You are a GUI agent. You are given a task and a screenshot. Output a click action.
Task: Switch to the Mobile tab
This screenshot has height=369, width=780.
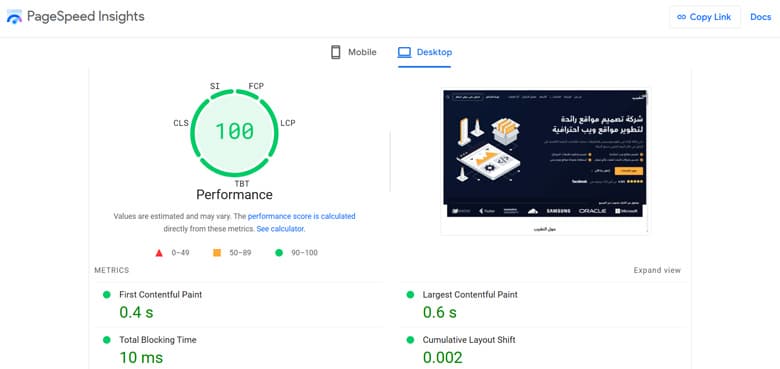354,52
